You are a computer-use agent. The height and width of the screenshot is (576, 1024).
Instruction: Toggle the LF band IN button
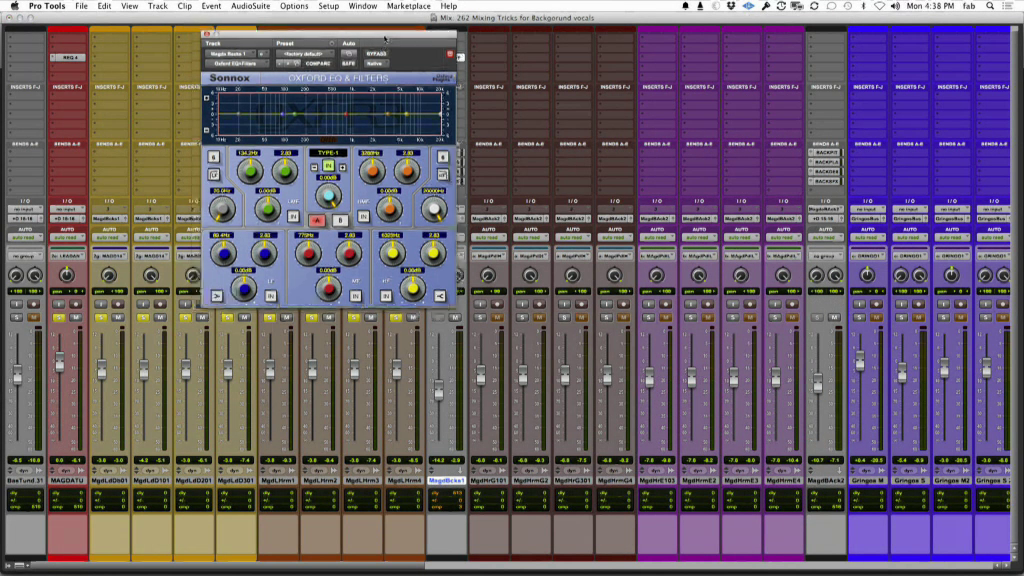(270, 296)
